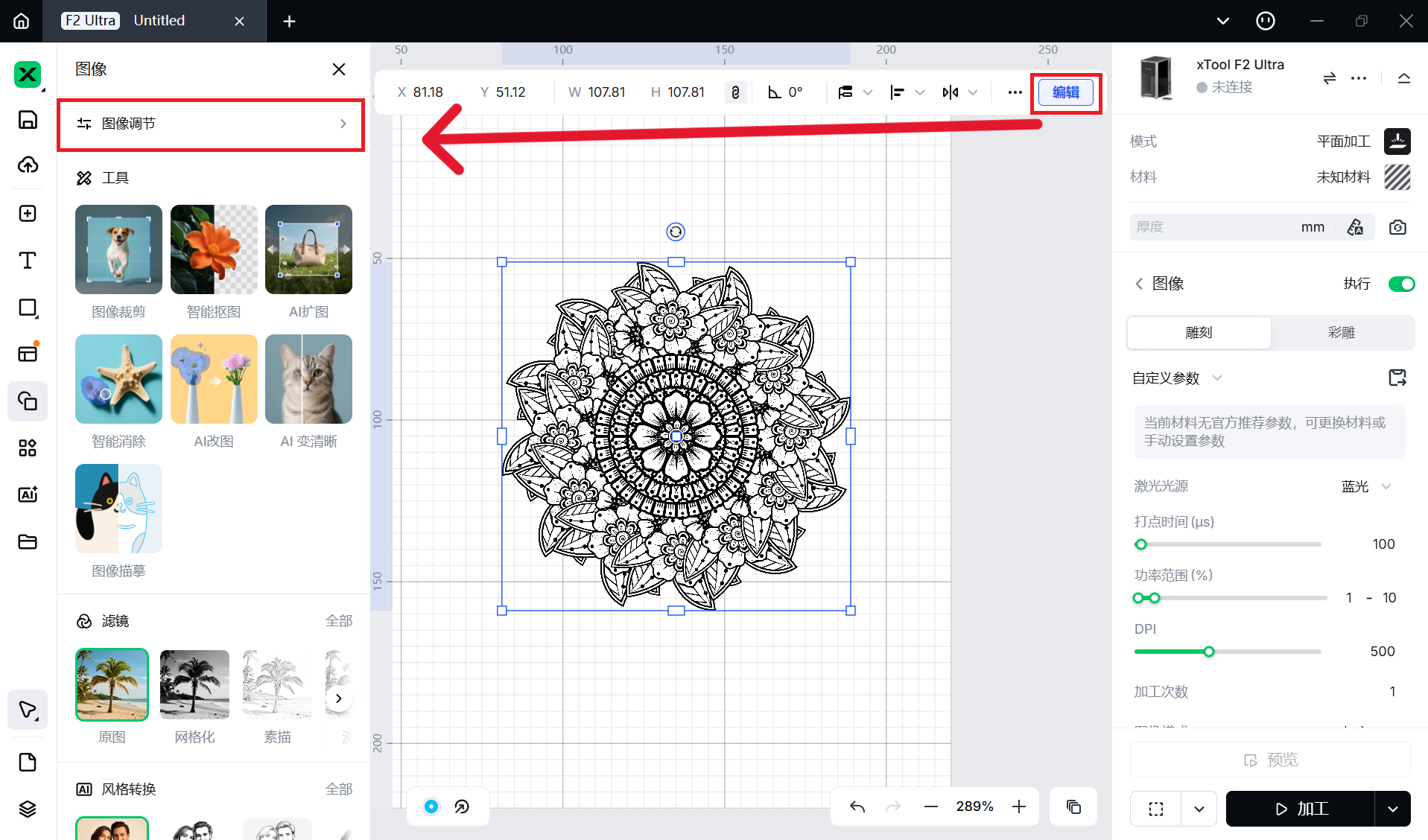
Task: Click the undo arrow button
Action: pos(857,806)
